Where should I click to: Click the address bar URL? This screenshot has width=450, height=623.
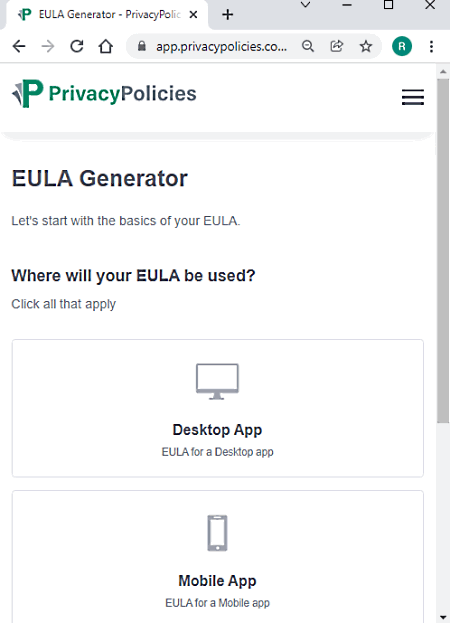(x=221, y=46)
